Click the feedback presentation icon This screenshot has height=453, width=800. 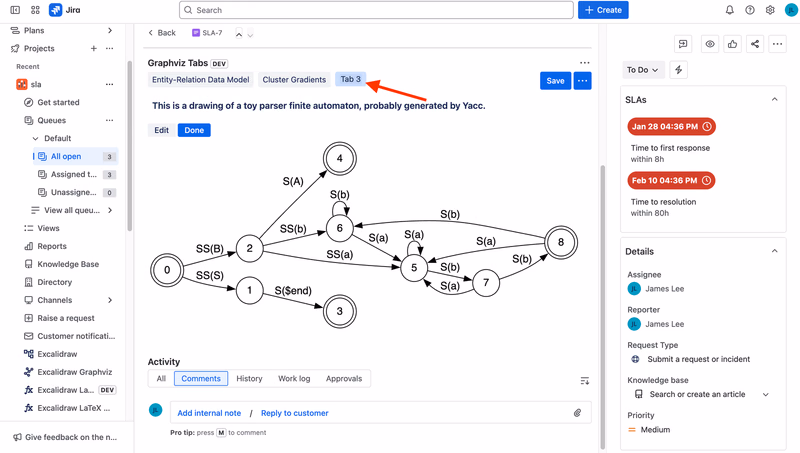click(x=683, y=44)
